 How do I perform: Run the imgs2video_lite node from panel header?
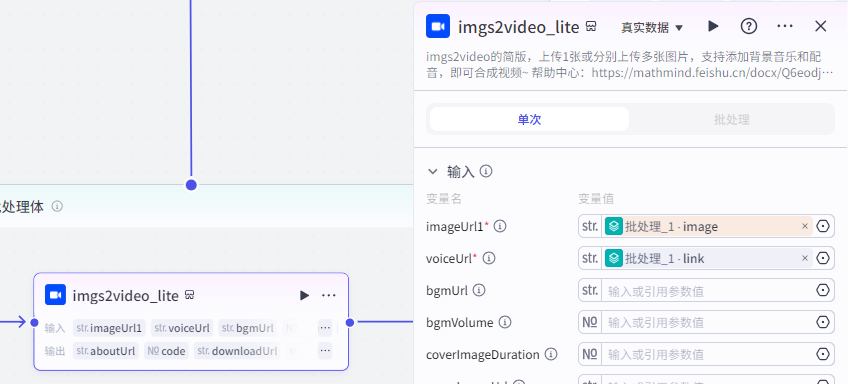[x=713, y=26]
